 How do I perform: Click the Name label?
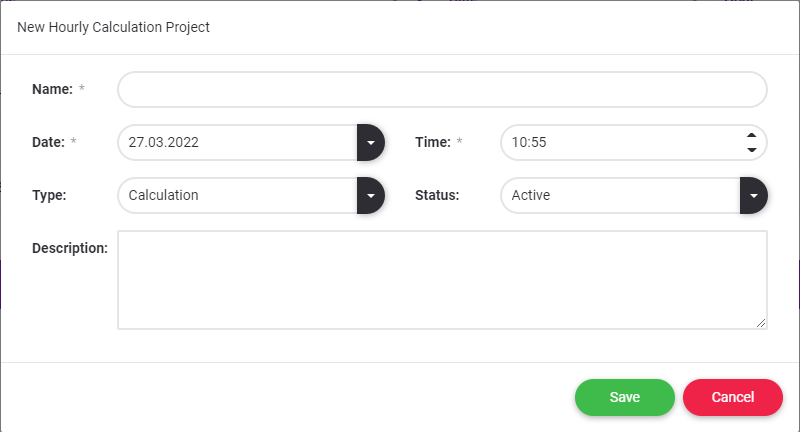52,89
